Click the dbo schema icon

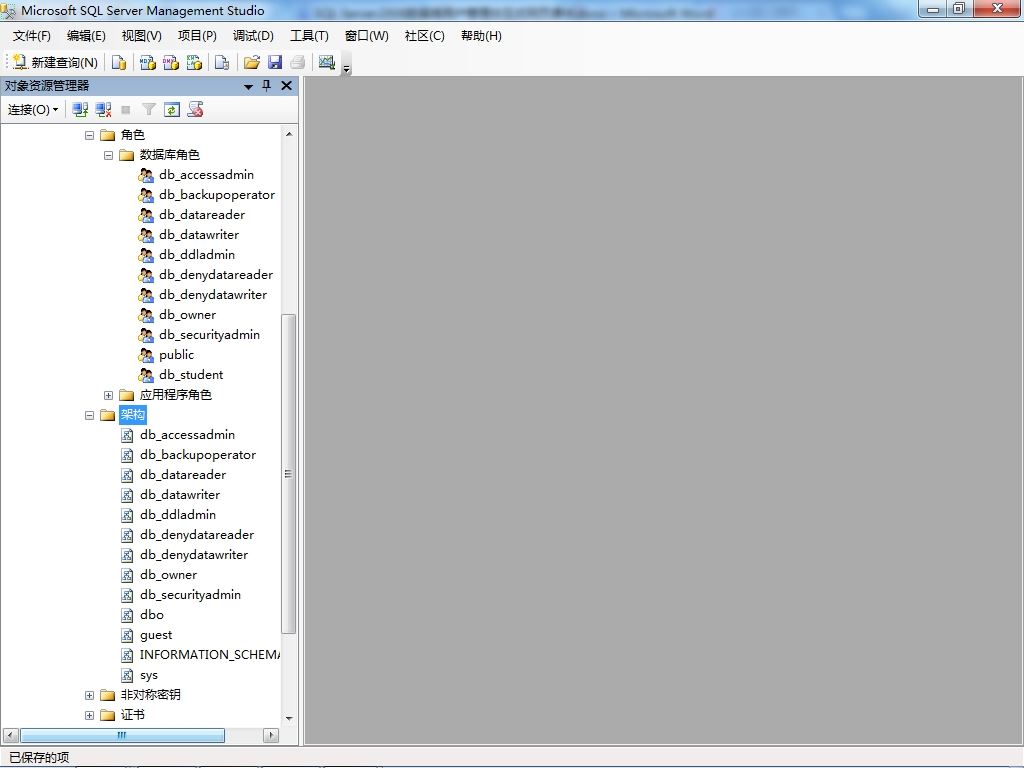click(x=127, y=615)
